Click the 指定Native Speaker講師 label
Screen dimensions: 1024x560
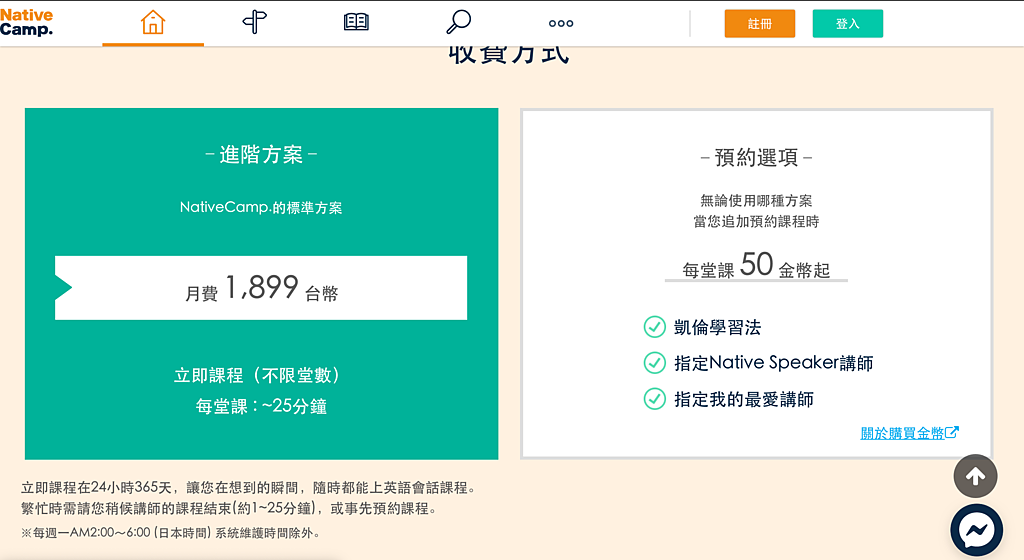point(773,363)
